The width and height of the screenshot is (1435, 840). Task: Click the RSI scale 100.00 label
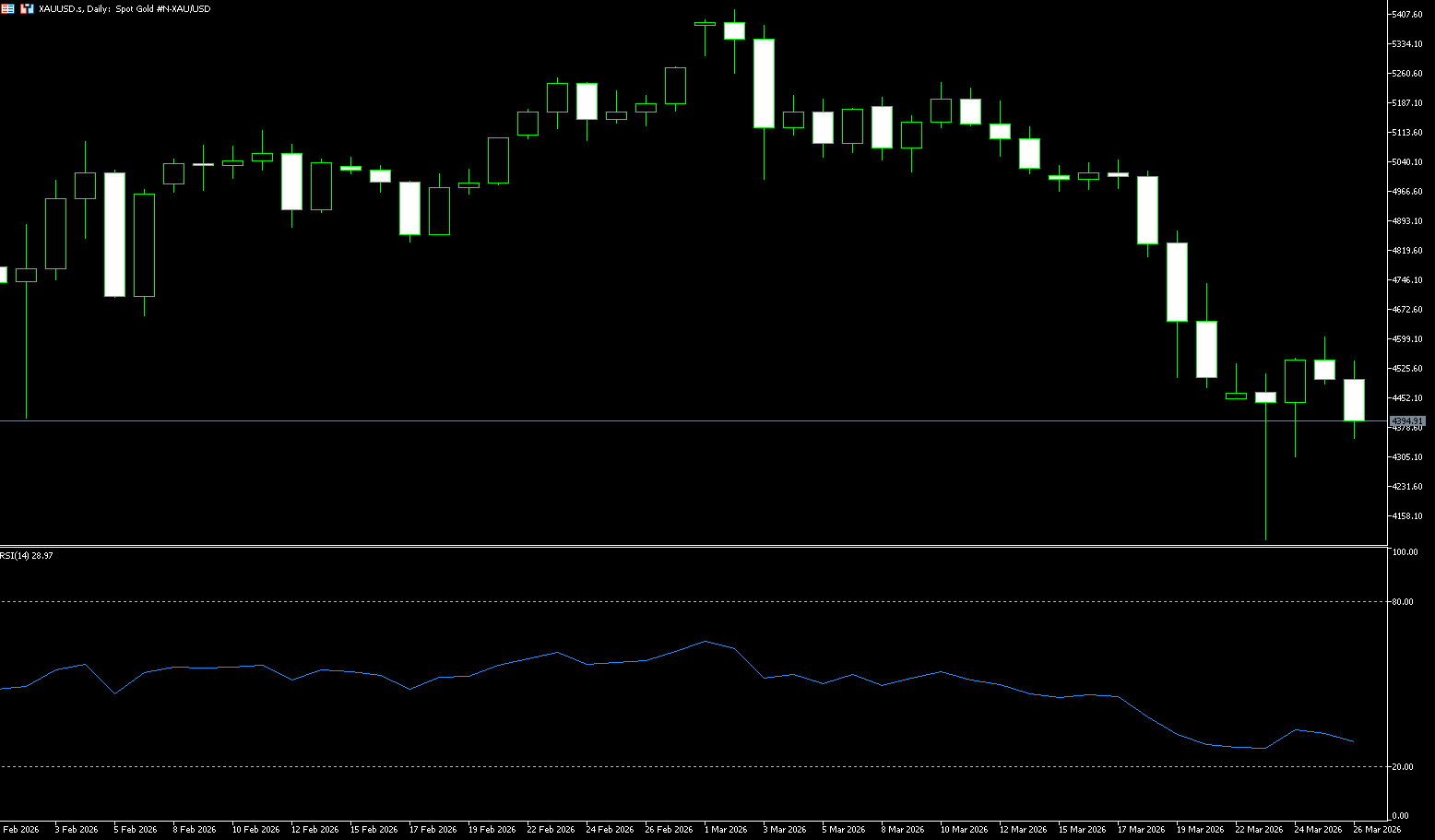(x=1405, y=552)
